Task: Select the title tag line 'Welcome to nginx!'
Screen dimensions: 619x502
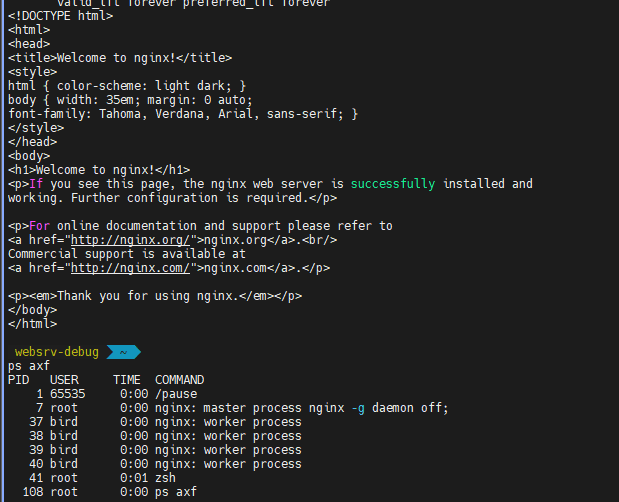Action: (120, 58)
